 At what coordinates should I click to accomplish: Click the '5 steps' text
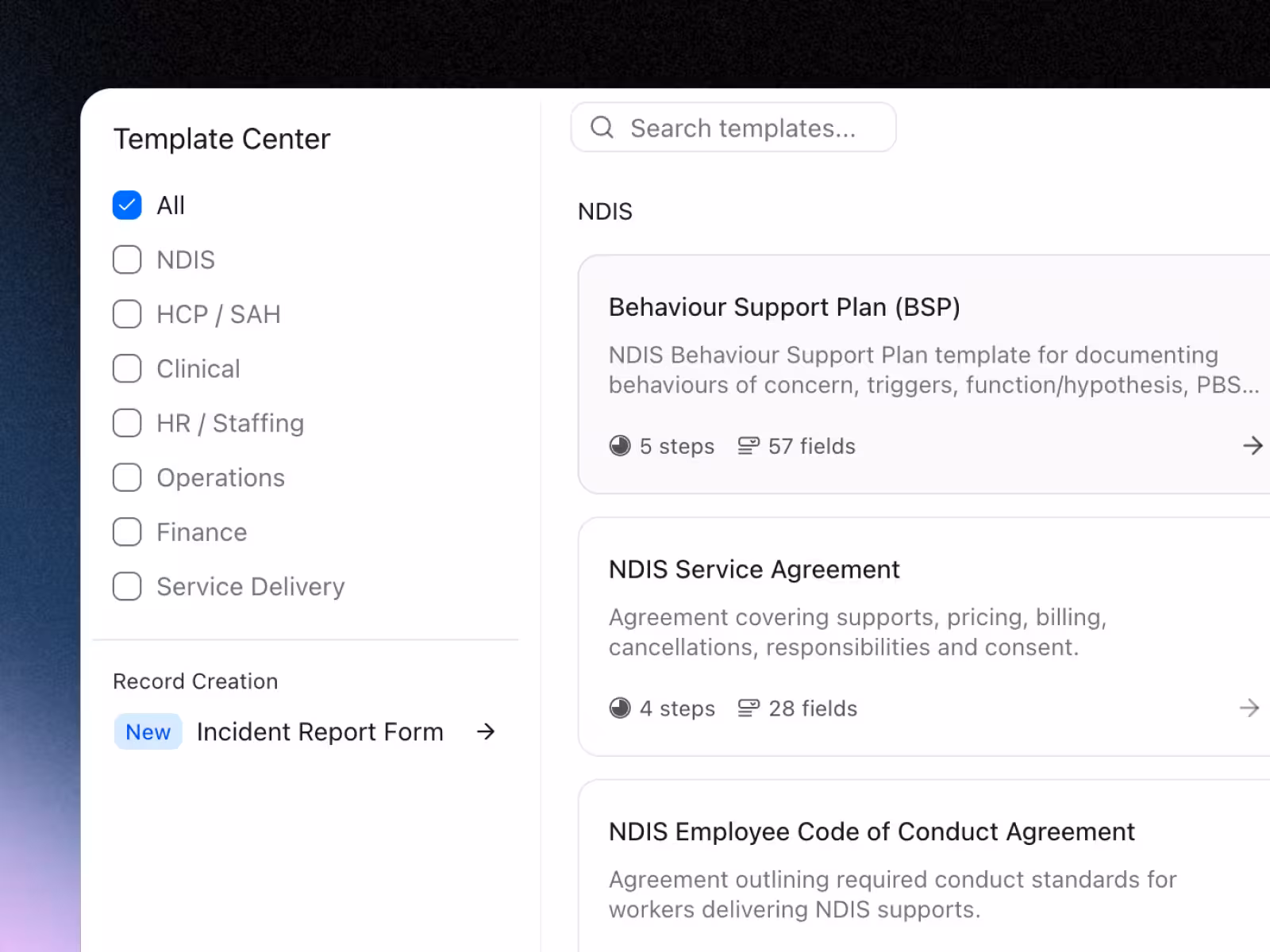point(677,447)
